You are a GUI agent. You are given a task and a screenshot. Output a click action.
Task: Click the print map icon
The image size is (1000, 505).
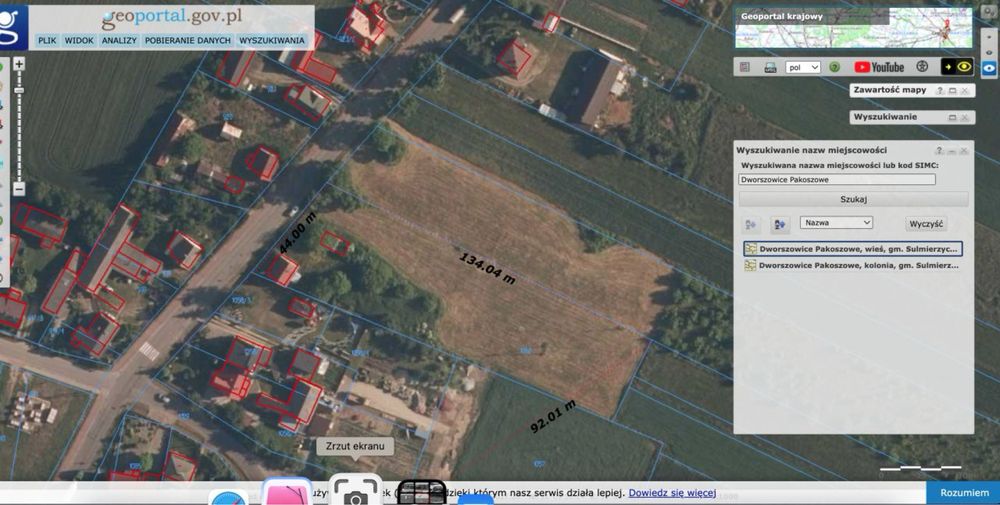(x=770, y=67)
